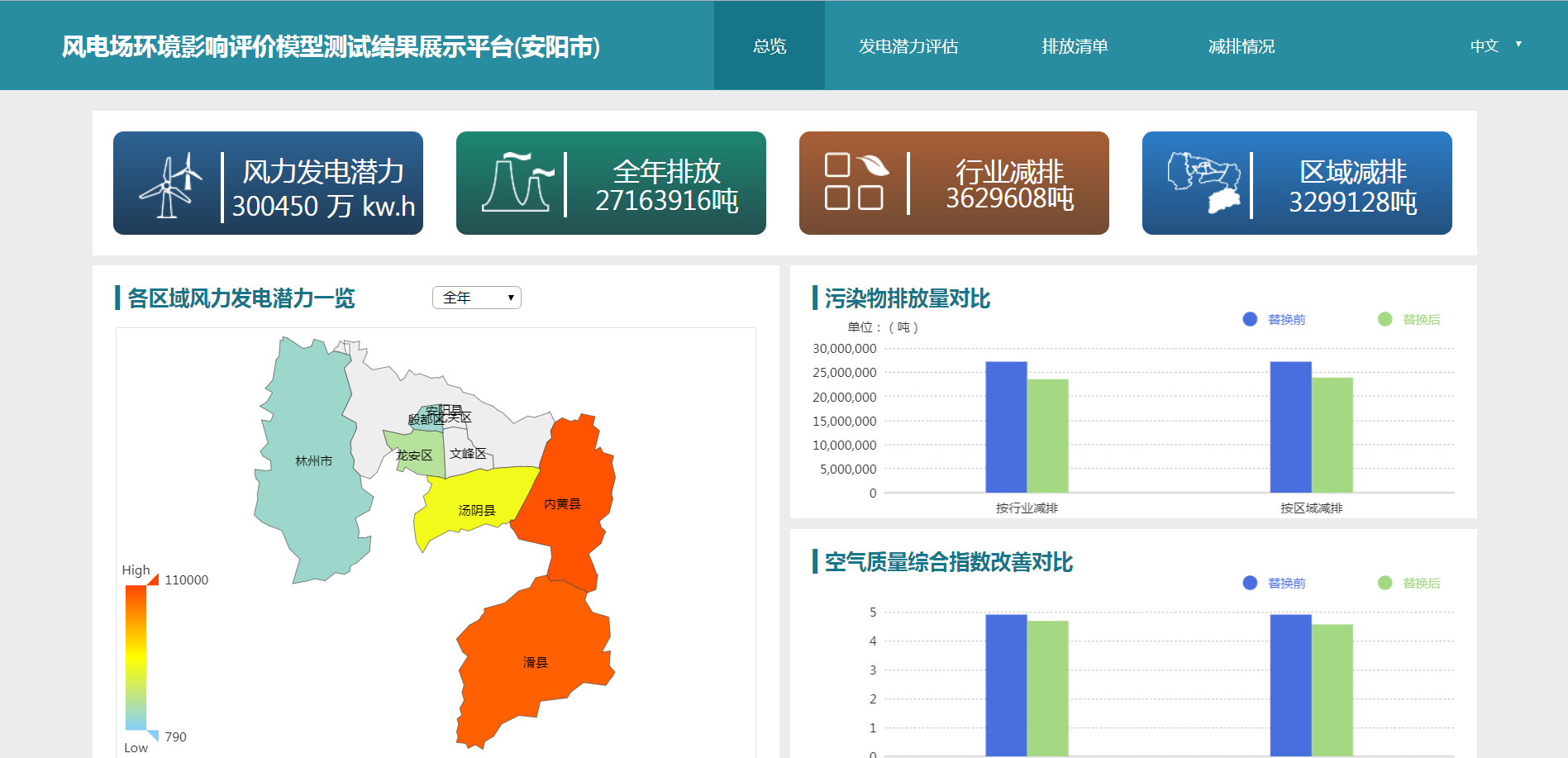Click the low-end triangle handle at 790
Image resolution: width=1568 pixels, height=758 pixels.
153,736
